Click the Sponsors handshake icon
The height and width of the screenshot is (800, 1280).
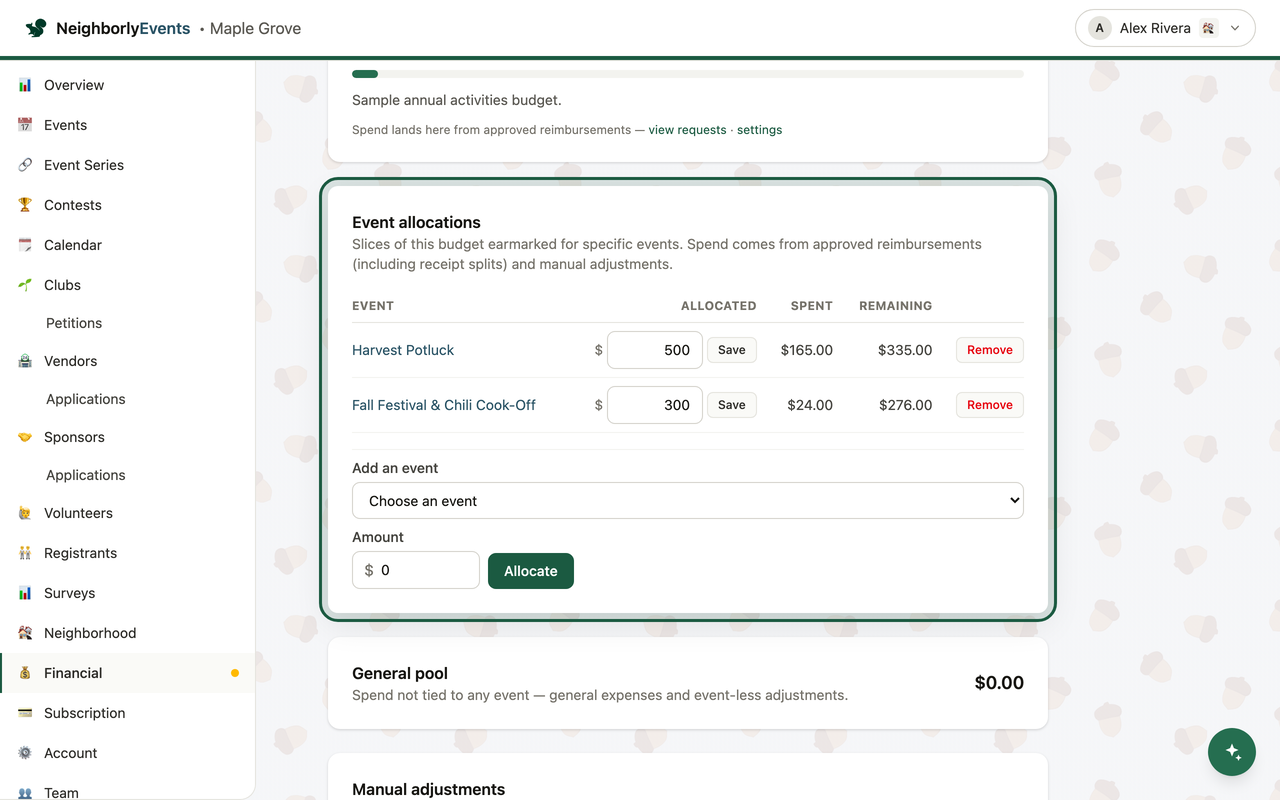click(25, 437)
